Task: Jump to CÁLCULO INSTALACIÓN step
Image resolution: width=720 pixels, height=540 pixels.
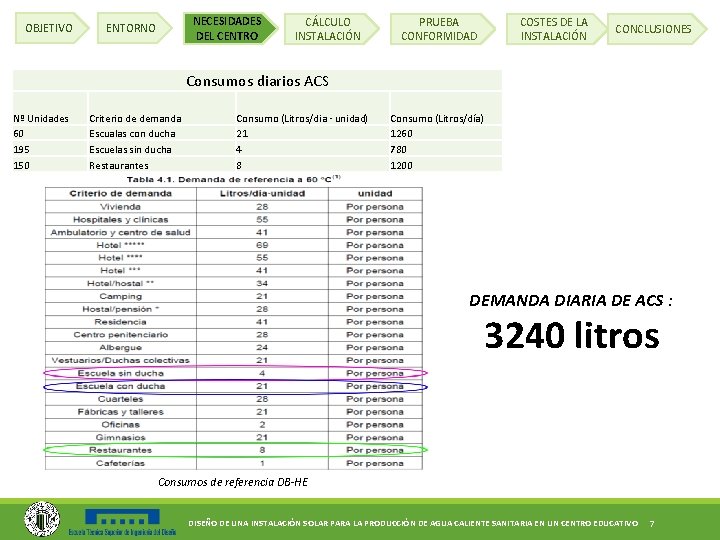Action: click(331, 28)
